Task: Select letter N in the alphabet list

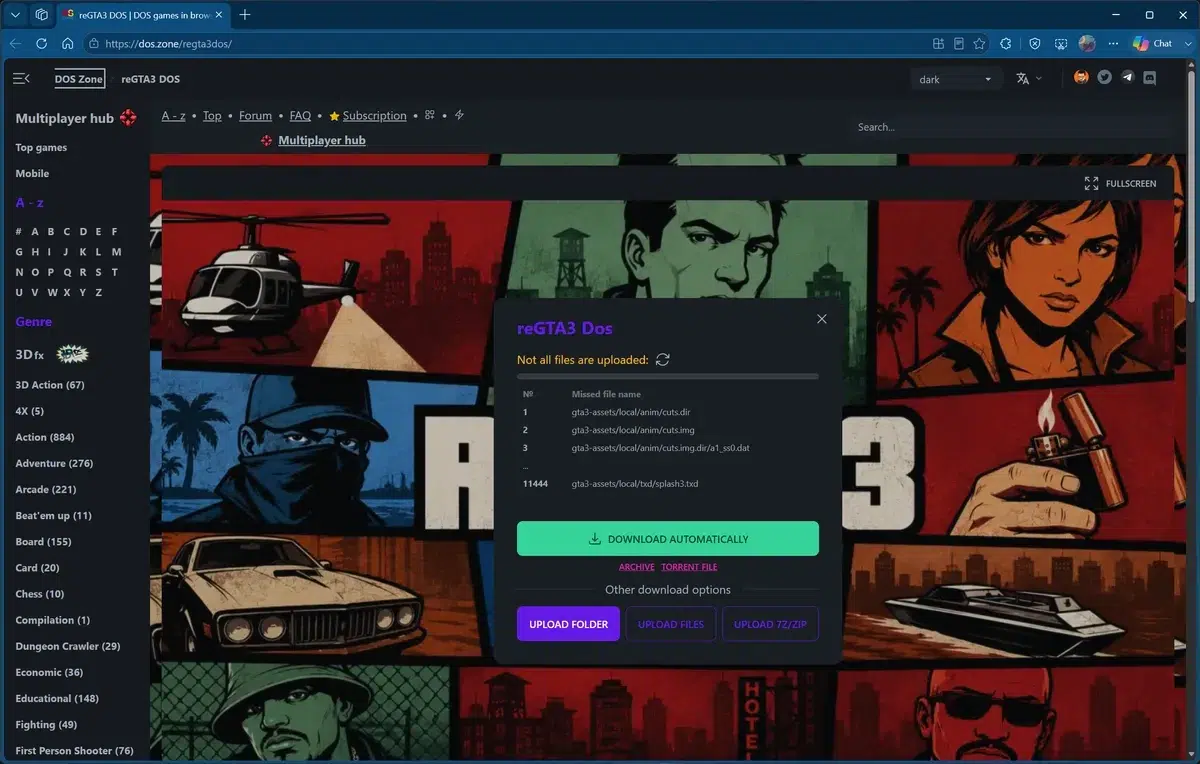Action: coord(19,272)
